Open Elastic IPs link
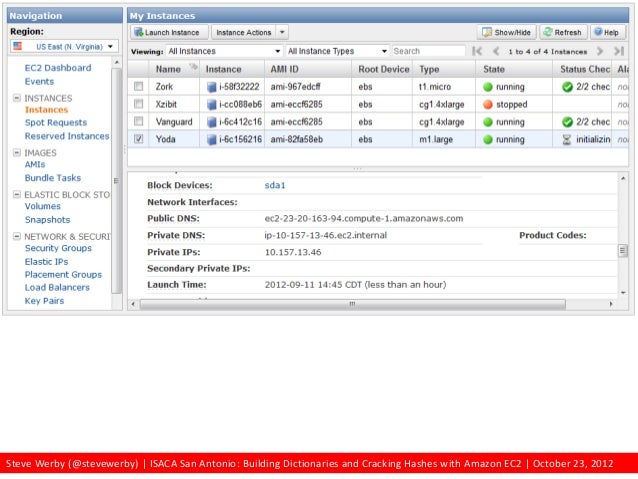Screen dimensions: 638x479 pos(46,262)
